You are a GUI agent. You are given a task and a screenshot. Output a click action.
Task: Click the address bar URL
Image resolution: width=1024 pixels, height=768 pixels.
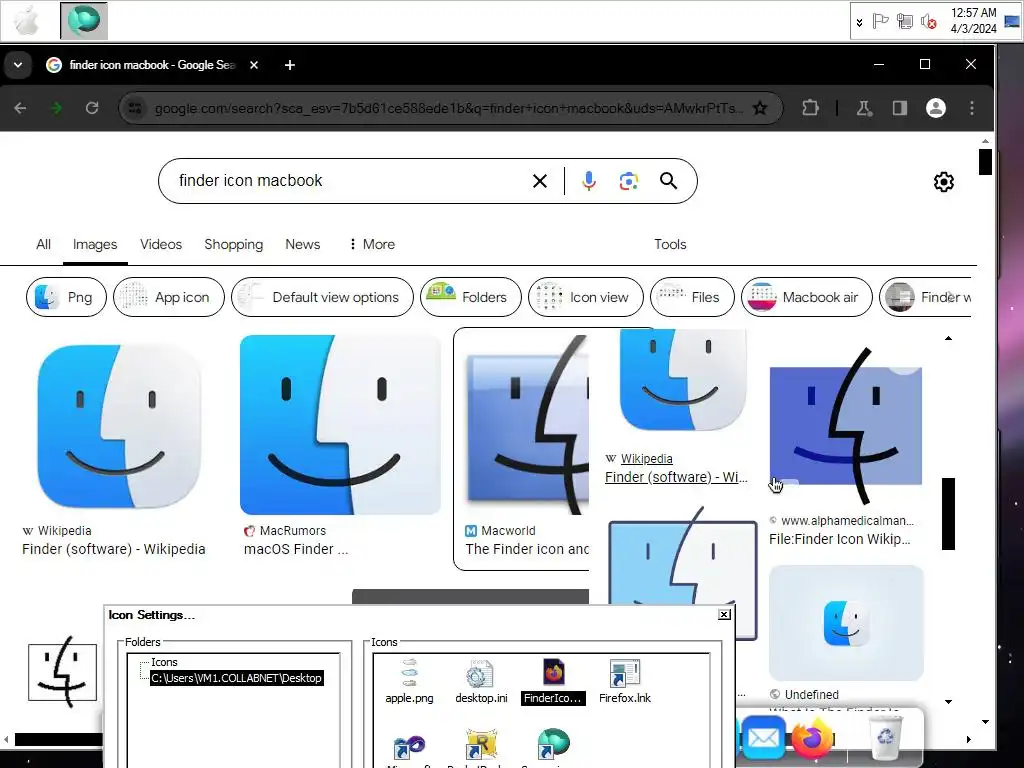tap(448, 108)
